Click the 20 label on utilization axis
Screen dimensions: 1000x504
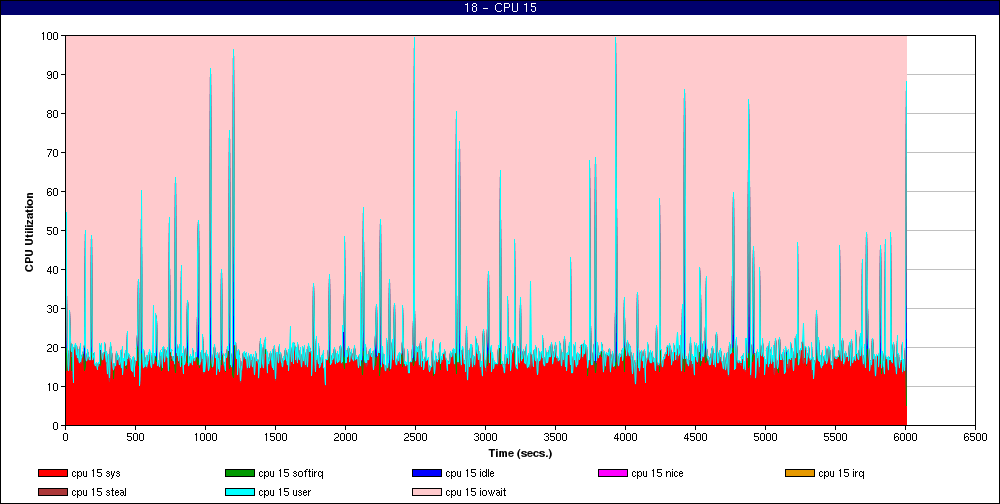tap(53, 347)
